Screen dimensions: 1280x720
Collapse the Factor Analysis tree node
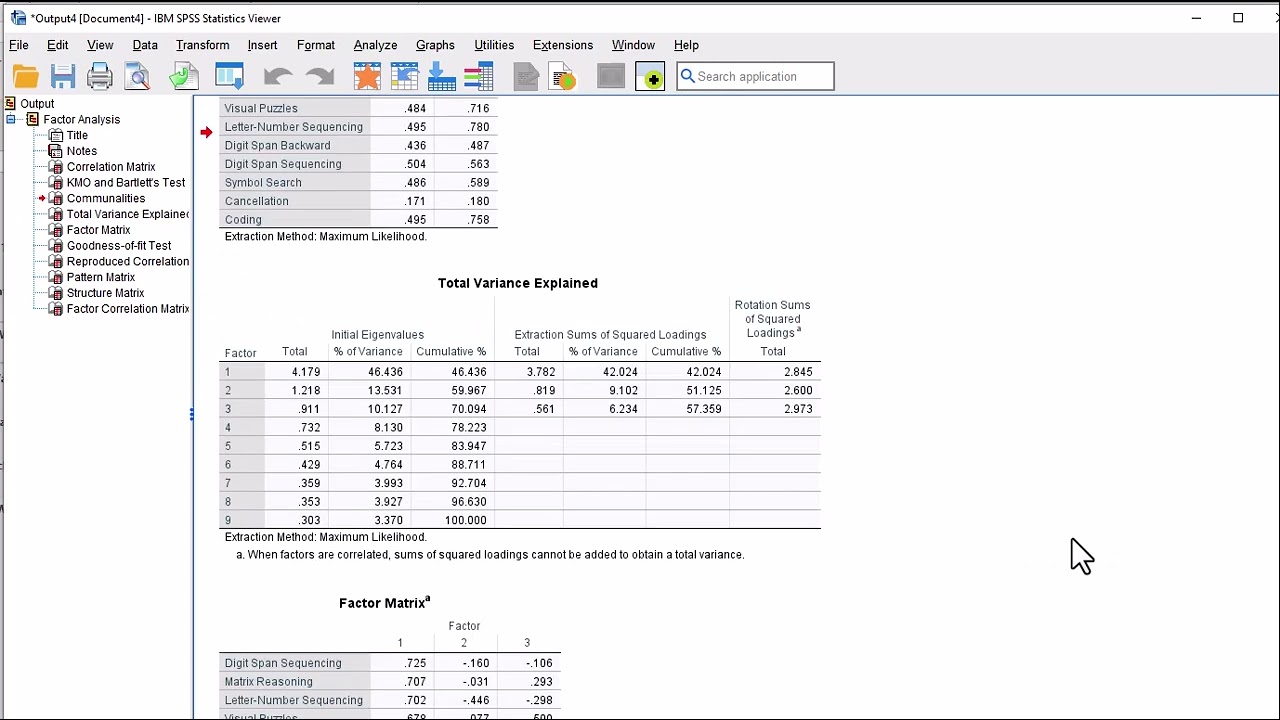(x=11, y=119)
